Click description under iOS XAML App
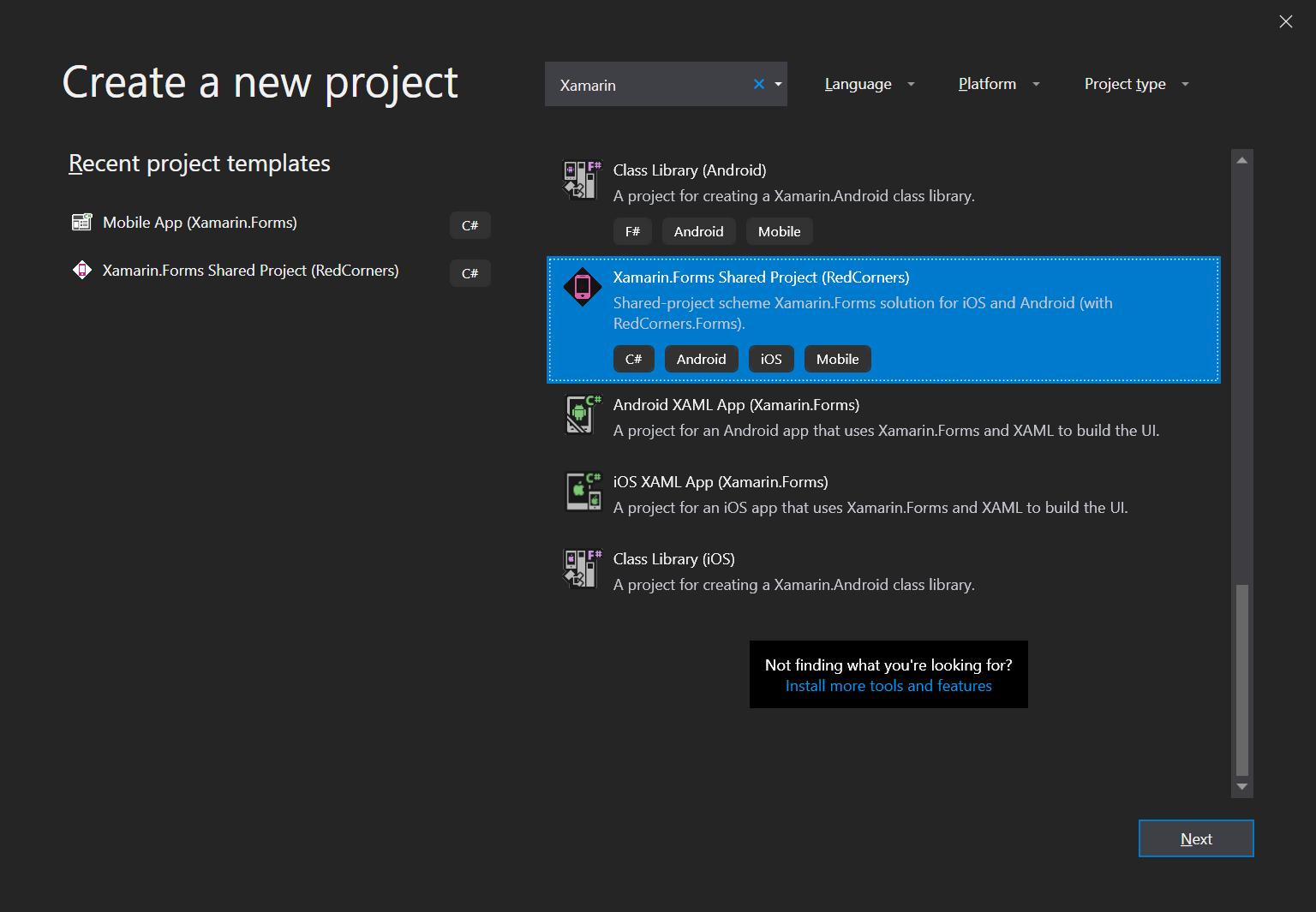This screenshot has width=1316, height=912. point(870,508)
